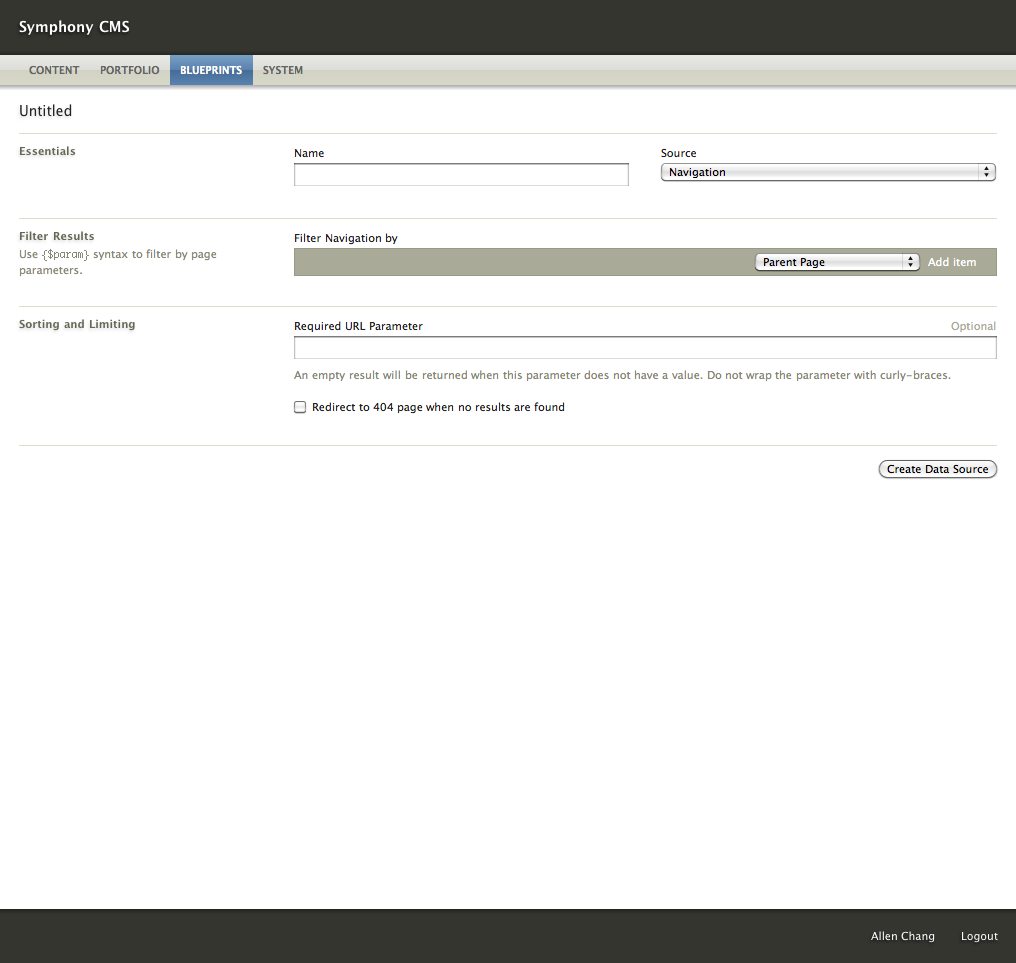
Task: Open the Parent Page filter dropdown
Action: (x=836, y=262)
